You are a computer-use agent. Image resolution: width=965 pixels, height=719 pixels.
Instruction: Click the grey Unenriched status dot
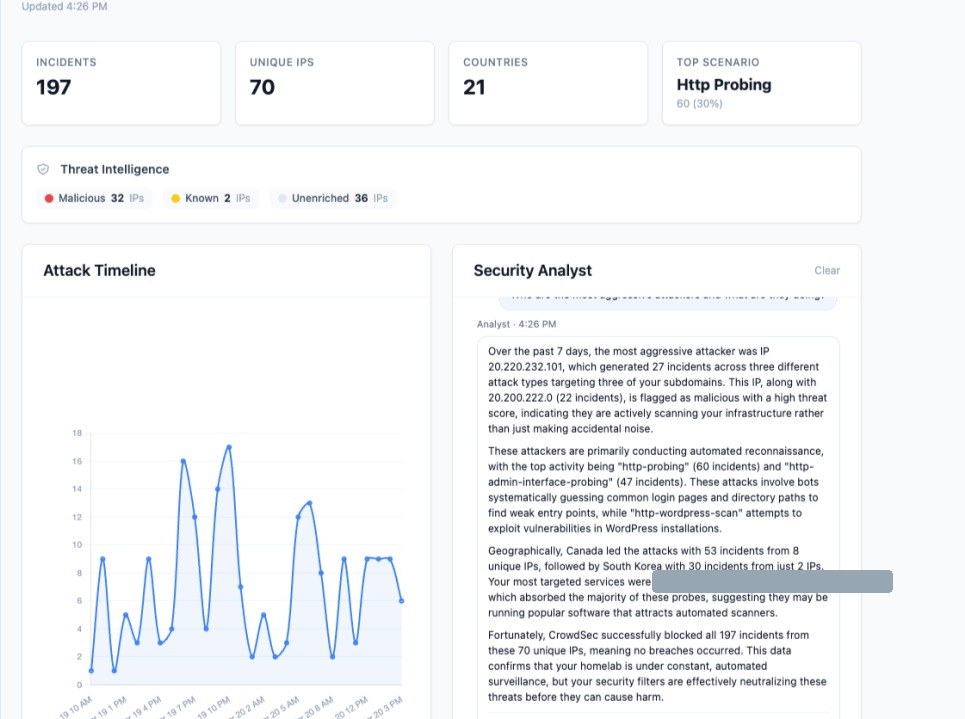point(282,198)
